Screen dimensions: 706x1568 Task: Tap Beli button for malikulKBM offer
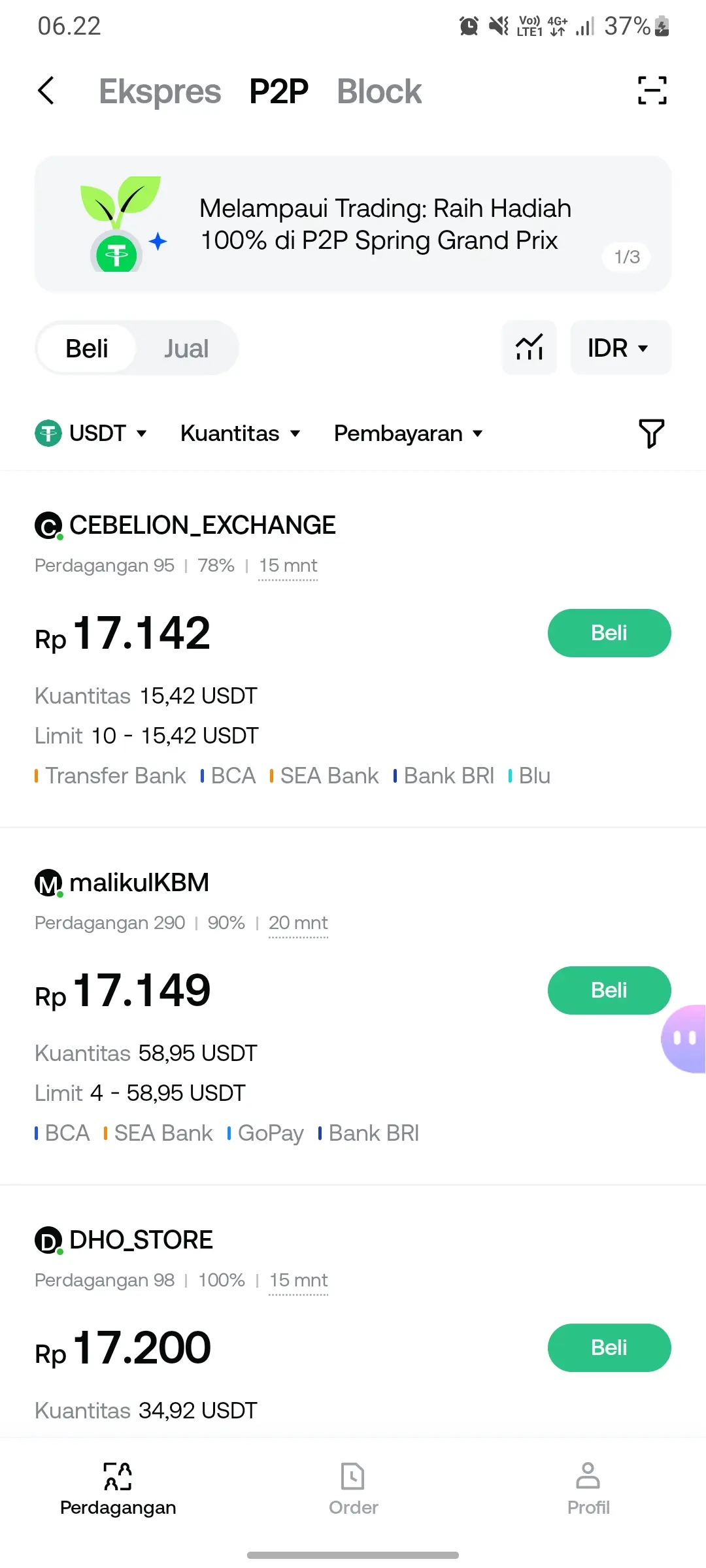(609, 990)
